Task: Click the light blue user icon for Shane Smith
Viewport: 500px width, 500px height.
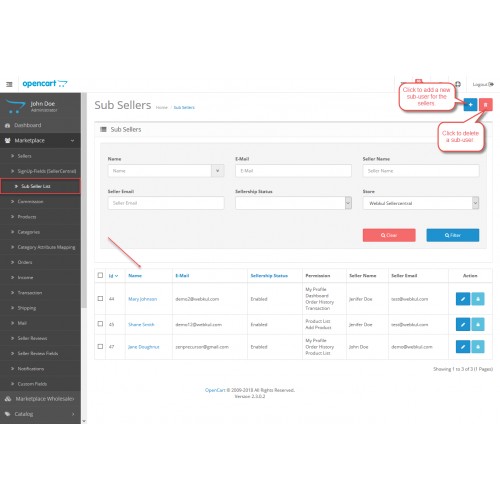Action: (478, 324)
